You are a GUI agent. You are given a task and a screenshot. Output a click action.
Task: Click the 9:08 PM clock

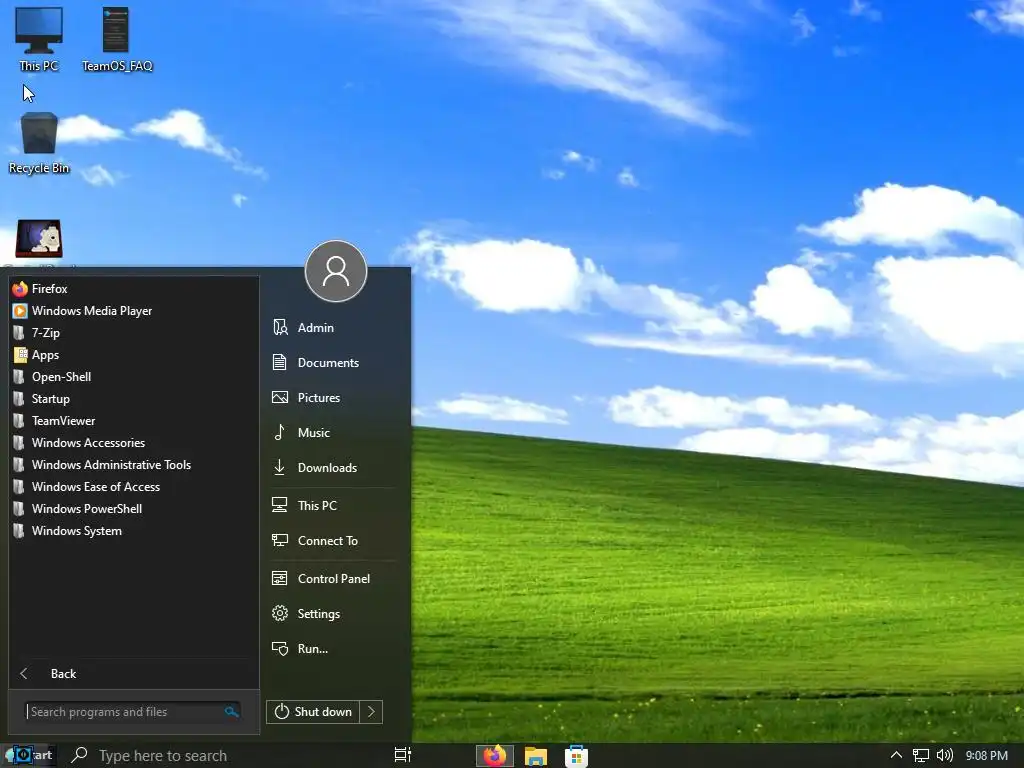click(986, 756)
